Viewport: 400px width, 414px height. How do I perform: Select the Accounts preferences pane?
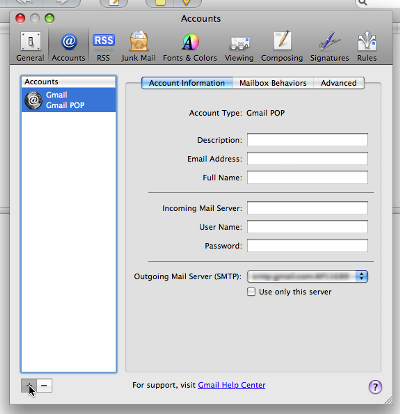click(69, 47)
